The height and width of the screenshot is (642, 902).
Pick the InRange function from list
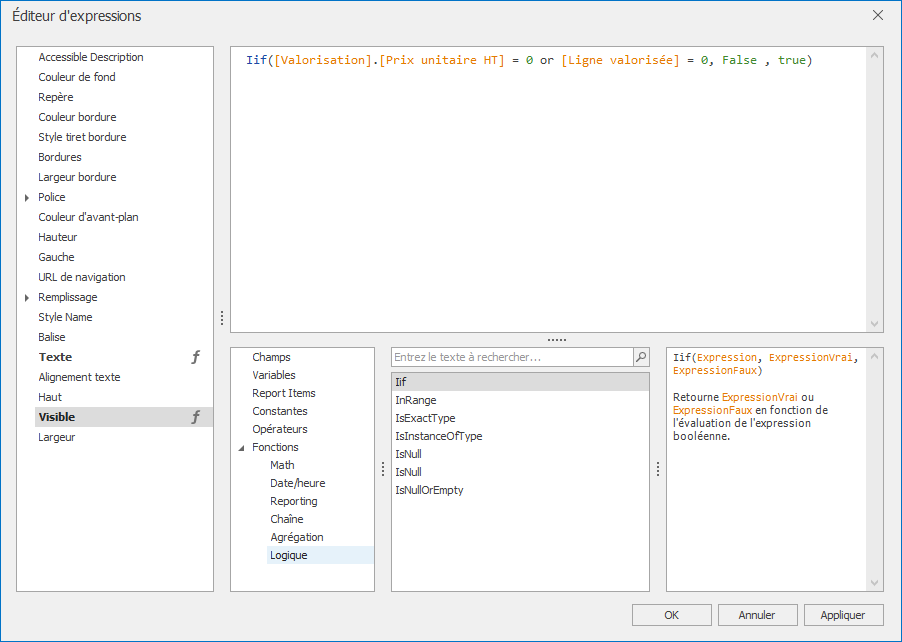pos(415,400)
